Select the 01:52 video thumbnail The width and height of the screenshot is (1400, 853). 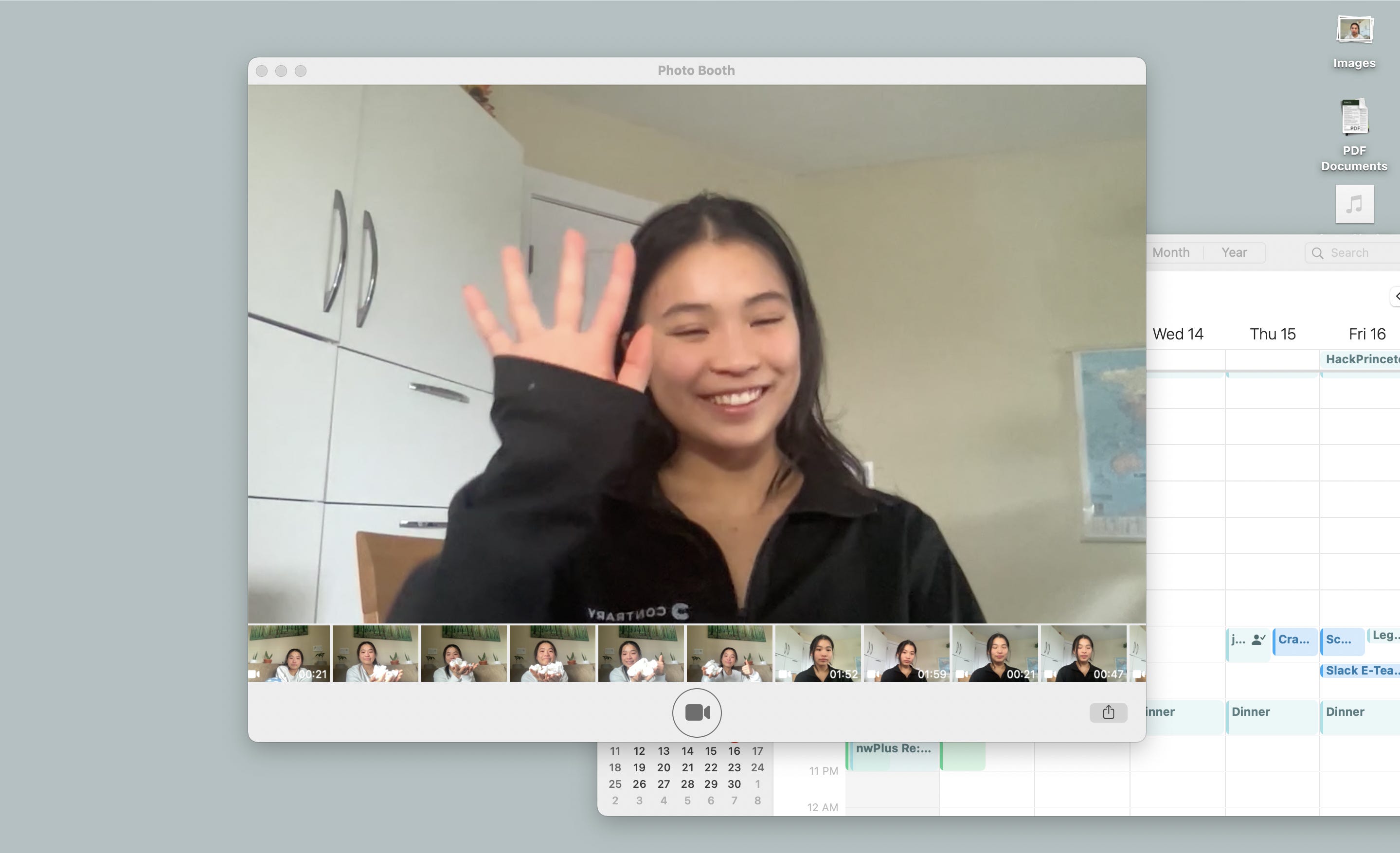[818, 653]
